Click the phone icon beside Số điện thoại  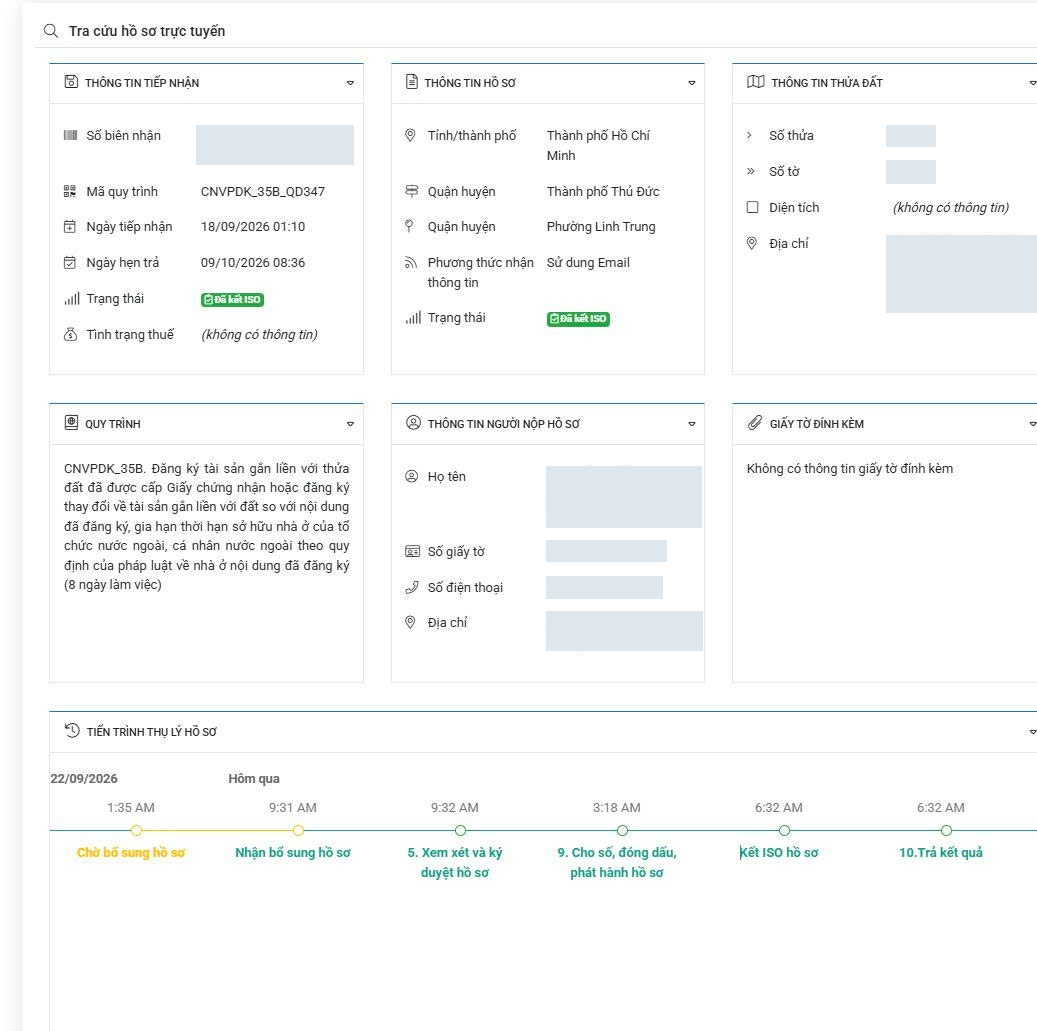411,587
